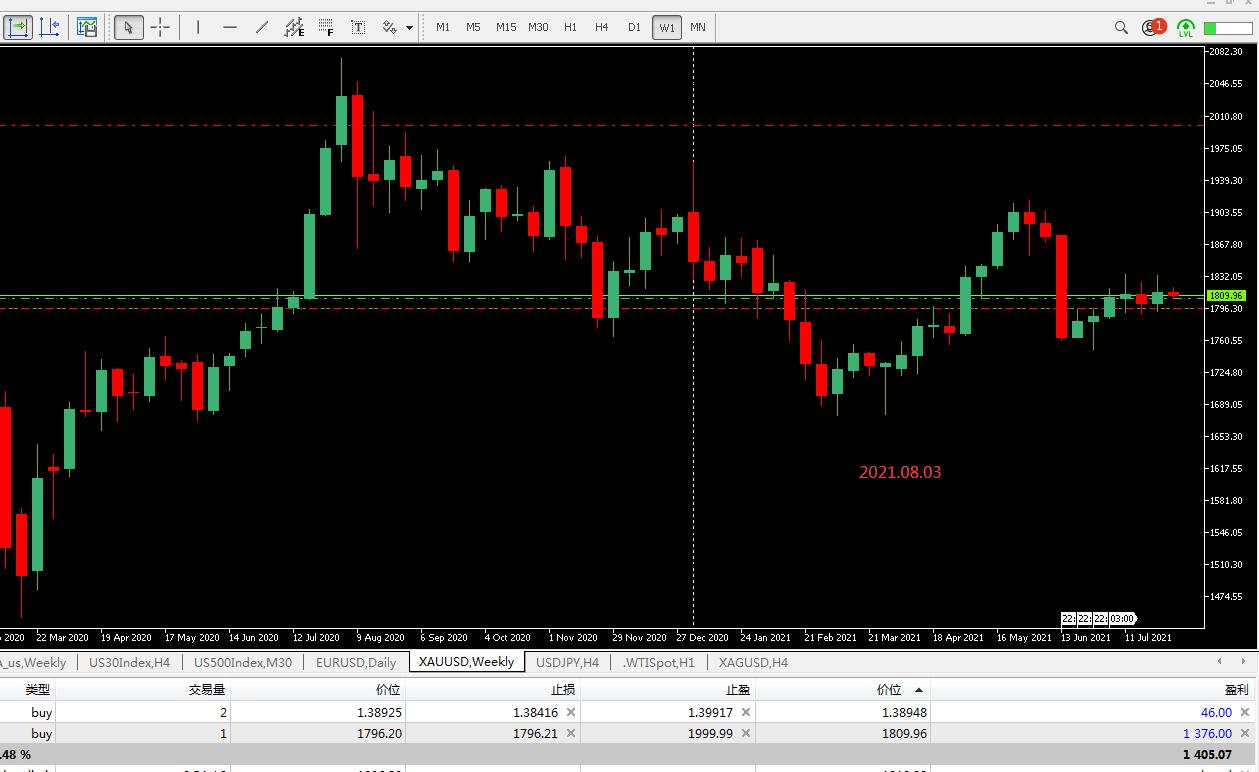Open the XAGUSD,H4 chart tab

[x=753, y=662]
